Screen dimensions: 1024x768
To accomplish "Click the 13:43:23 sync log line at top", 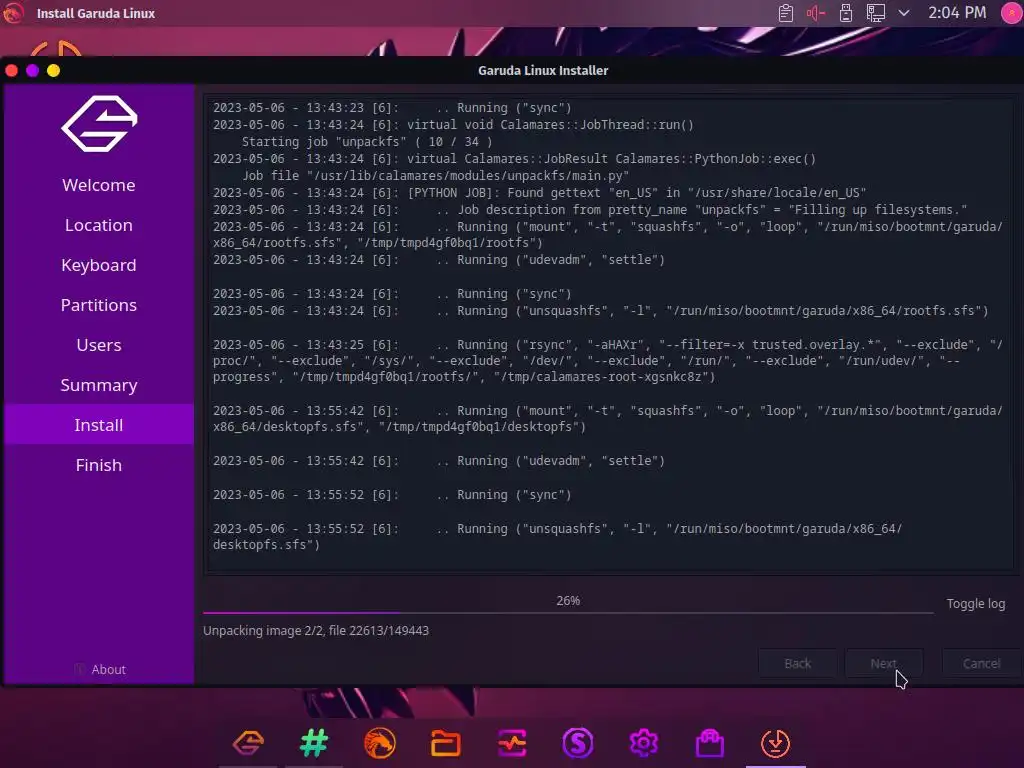I will tap(392, 108).
